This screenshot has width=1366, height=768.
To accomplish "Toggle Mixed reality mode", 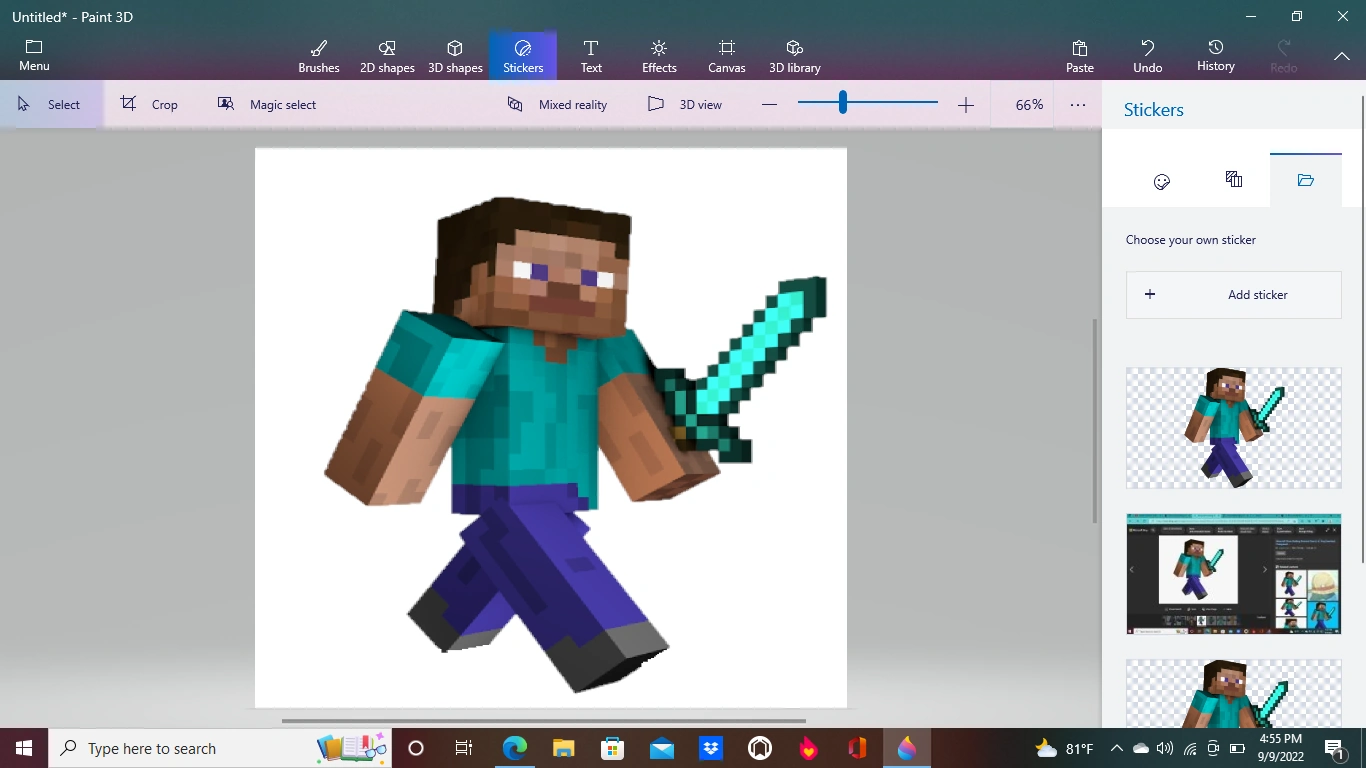I will coord(557,103).
